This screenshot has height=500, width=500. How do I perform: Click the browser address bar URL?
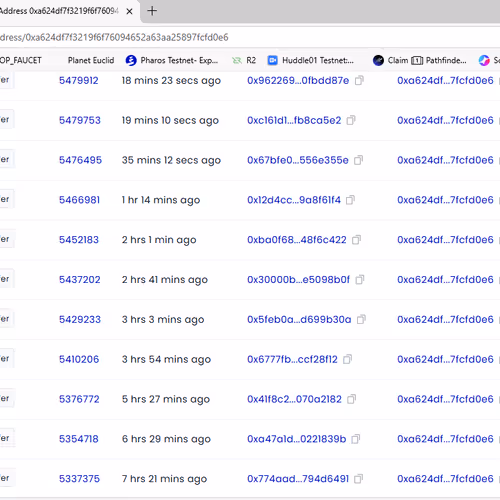point(114,37)
